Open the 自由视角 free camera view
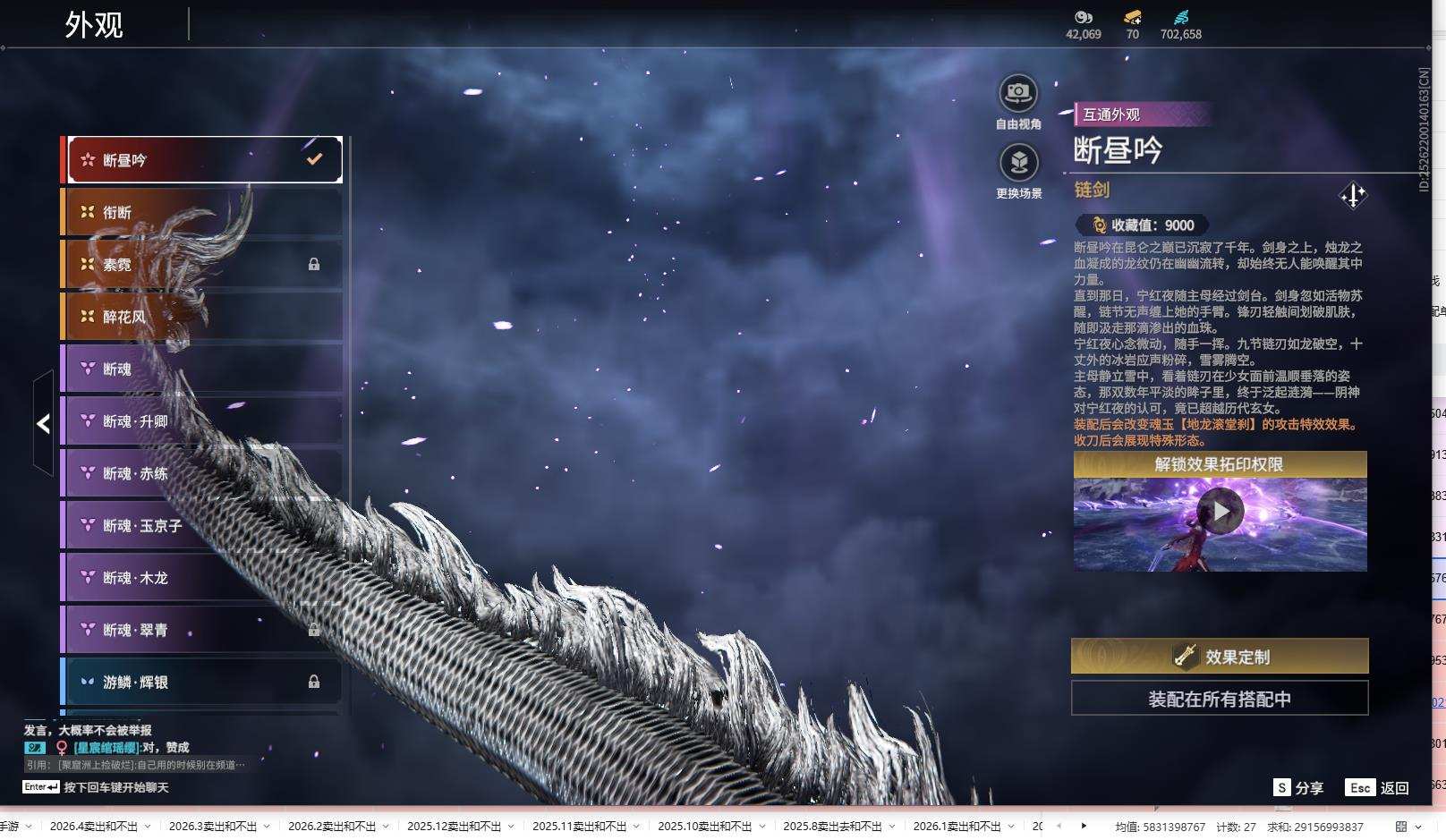Screen dimensions: 1446x840 [1018, 93]
